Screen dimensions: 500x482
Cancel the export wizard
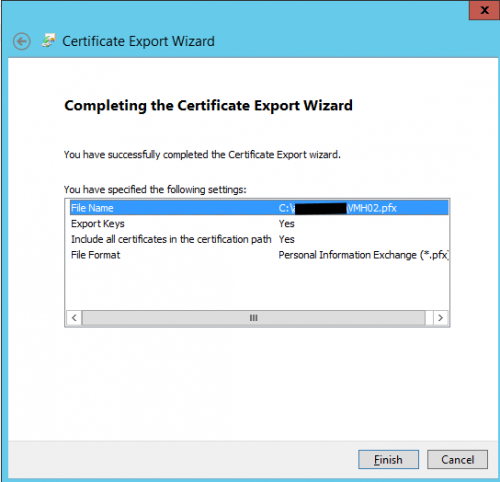(x=457, y=460)
